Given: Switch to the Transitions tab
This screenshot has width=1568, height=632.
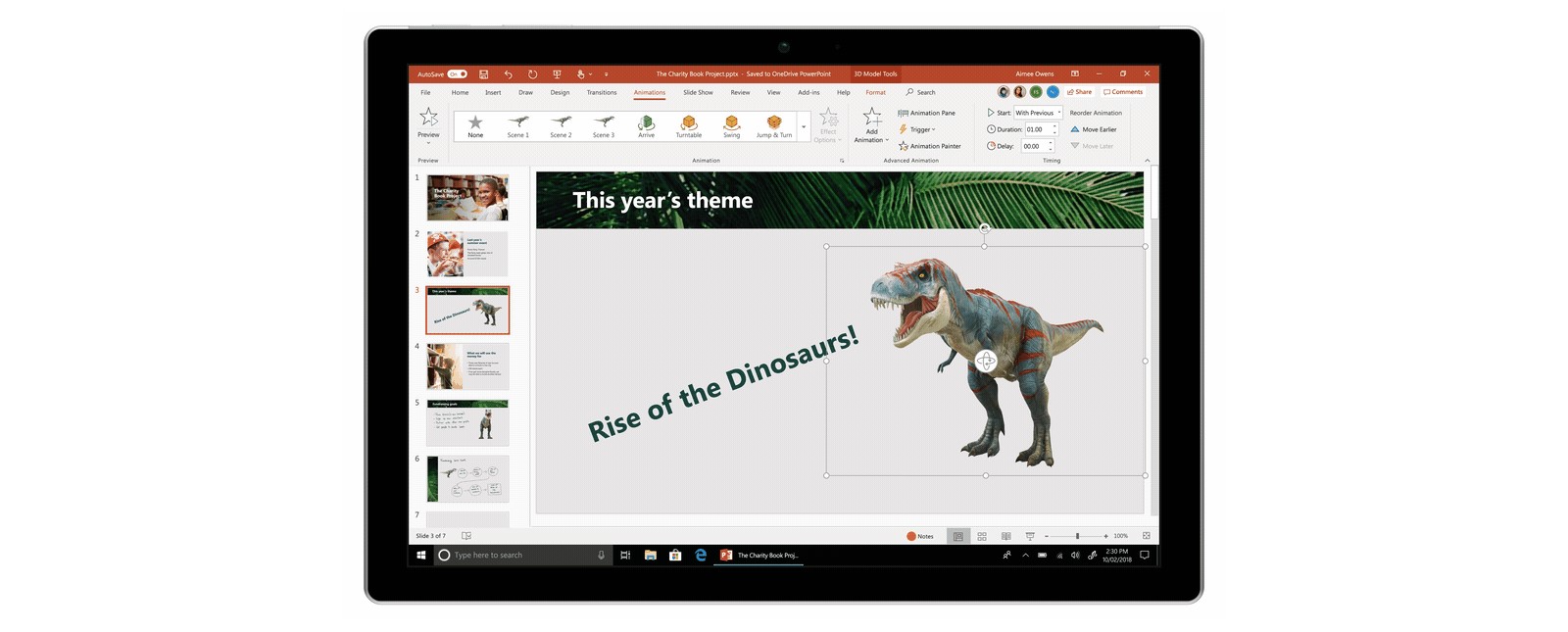Looking at the screenshot, I should tap(602, 92).
